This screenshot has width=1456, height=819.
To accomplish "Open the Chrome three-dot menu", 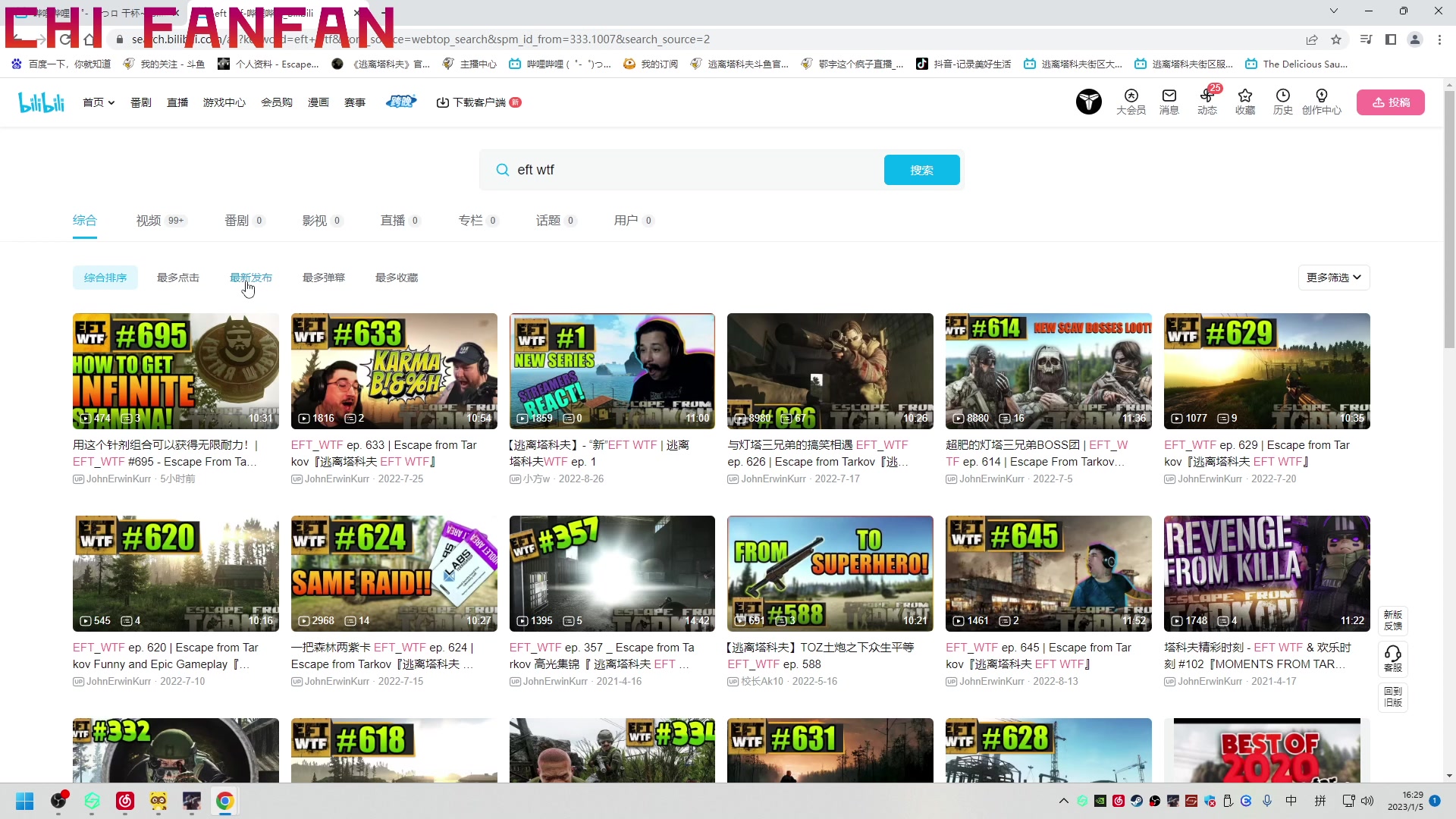I will point(1439,39).
